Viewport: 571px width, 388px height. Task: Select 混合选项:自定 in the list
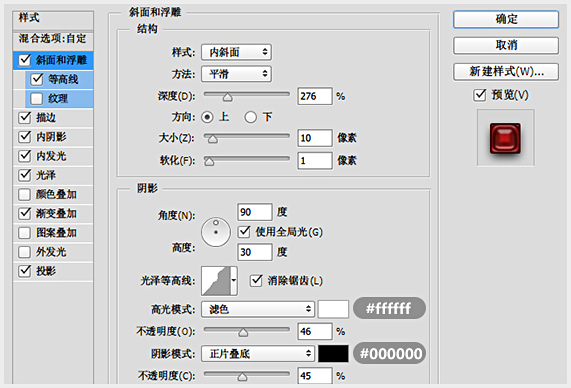coord(53,39)
